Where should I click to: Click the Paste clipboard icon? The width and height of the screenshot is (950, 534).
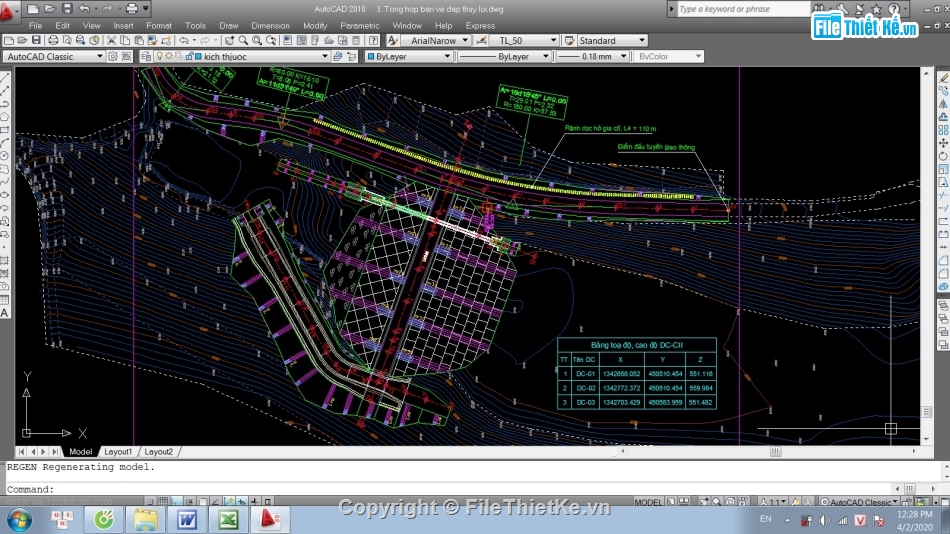coord(139,41)
